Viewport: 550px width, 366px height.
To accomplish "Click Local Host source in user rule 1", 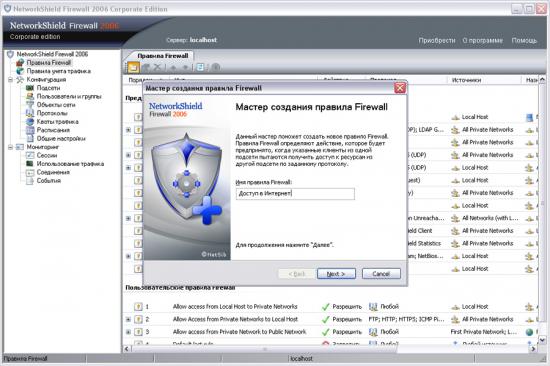I will coord(475,306).
